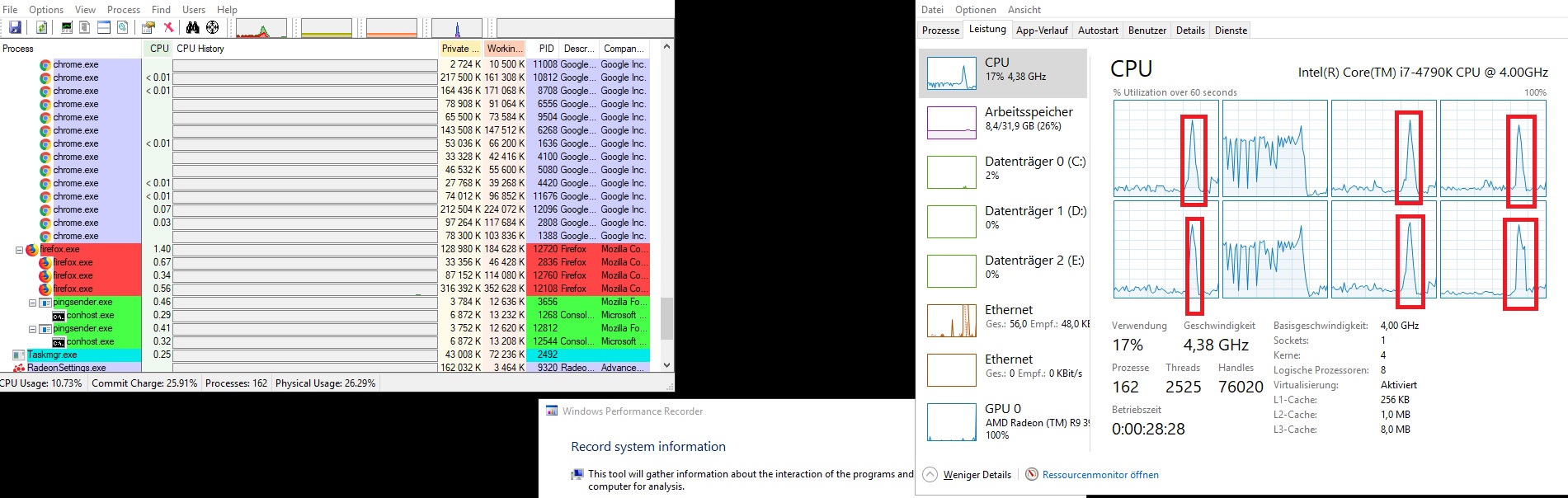
Task: Click the process list scrollbar down arrow
Action: pos(666,365)
